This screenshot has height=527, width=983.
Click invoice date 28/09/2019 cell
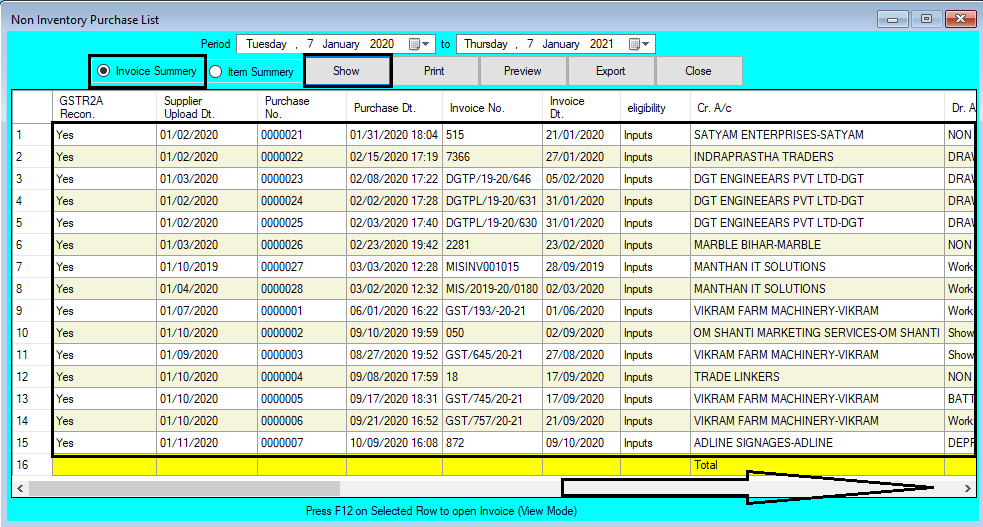pyautogui.click(x=581, y=266)
